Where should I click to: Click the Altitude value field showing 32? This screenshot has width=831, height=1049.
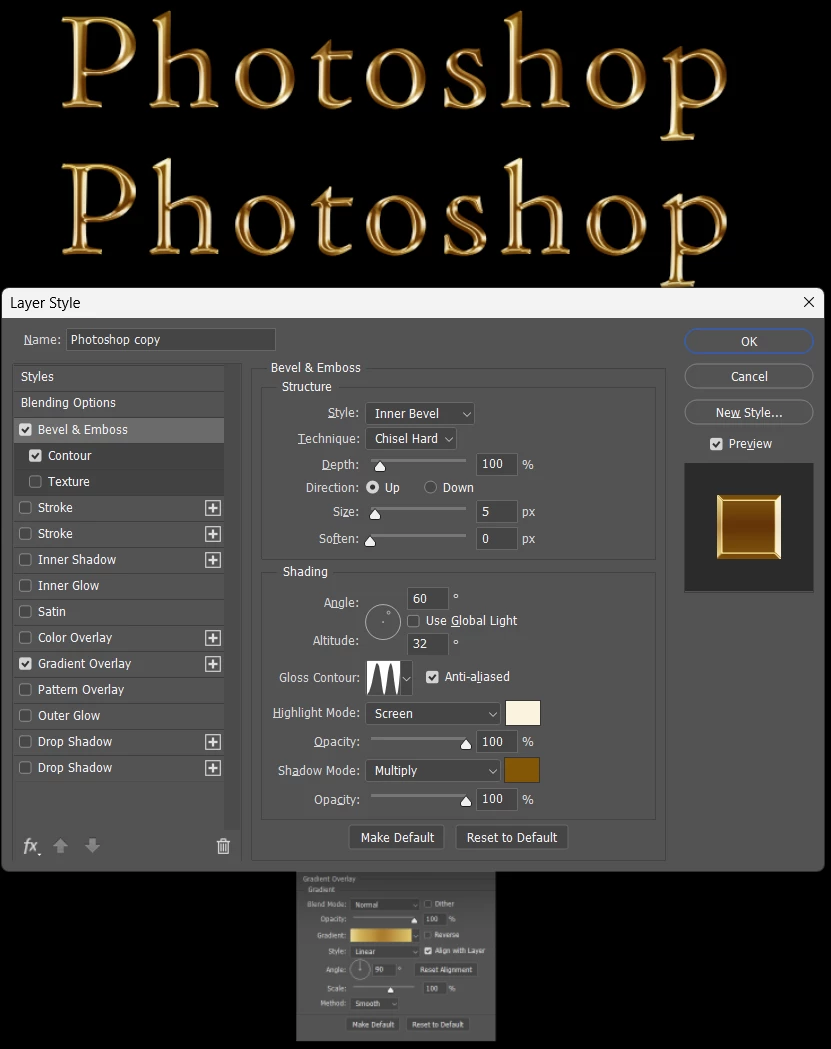[428, 644]
